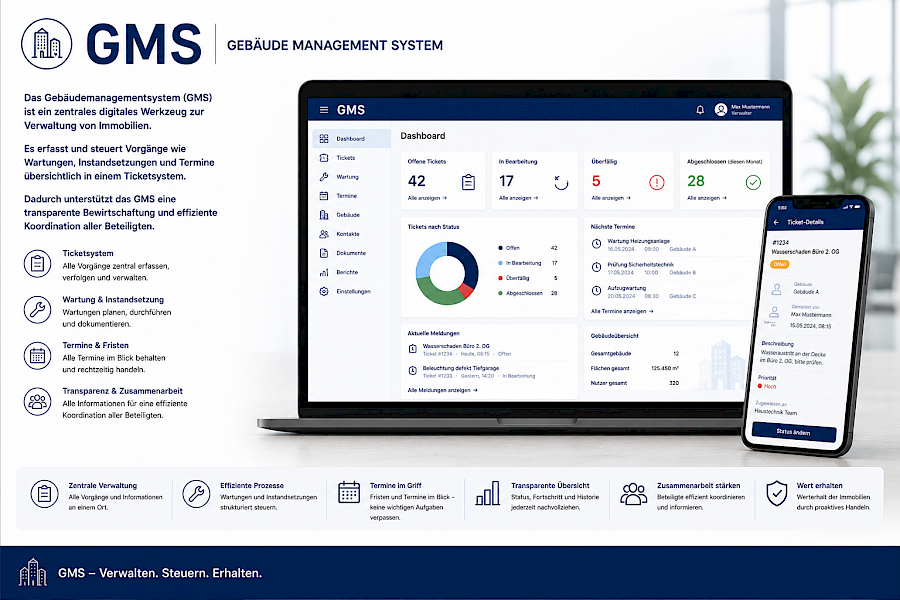Click the Dashboard grid icon in sidebar
The image size is (900, 600).
pos(324,138)
